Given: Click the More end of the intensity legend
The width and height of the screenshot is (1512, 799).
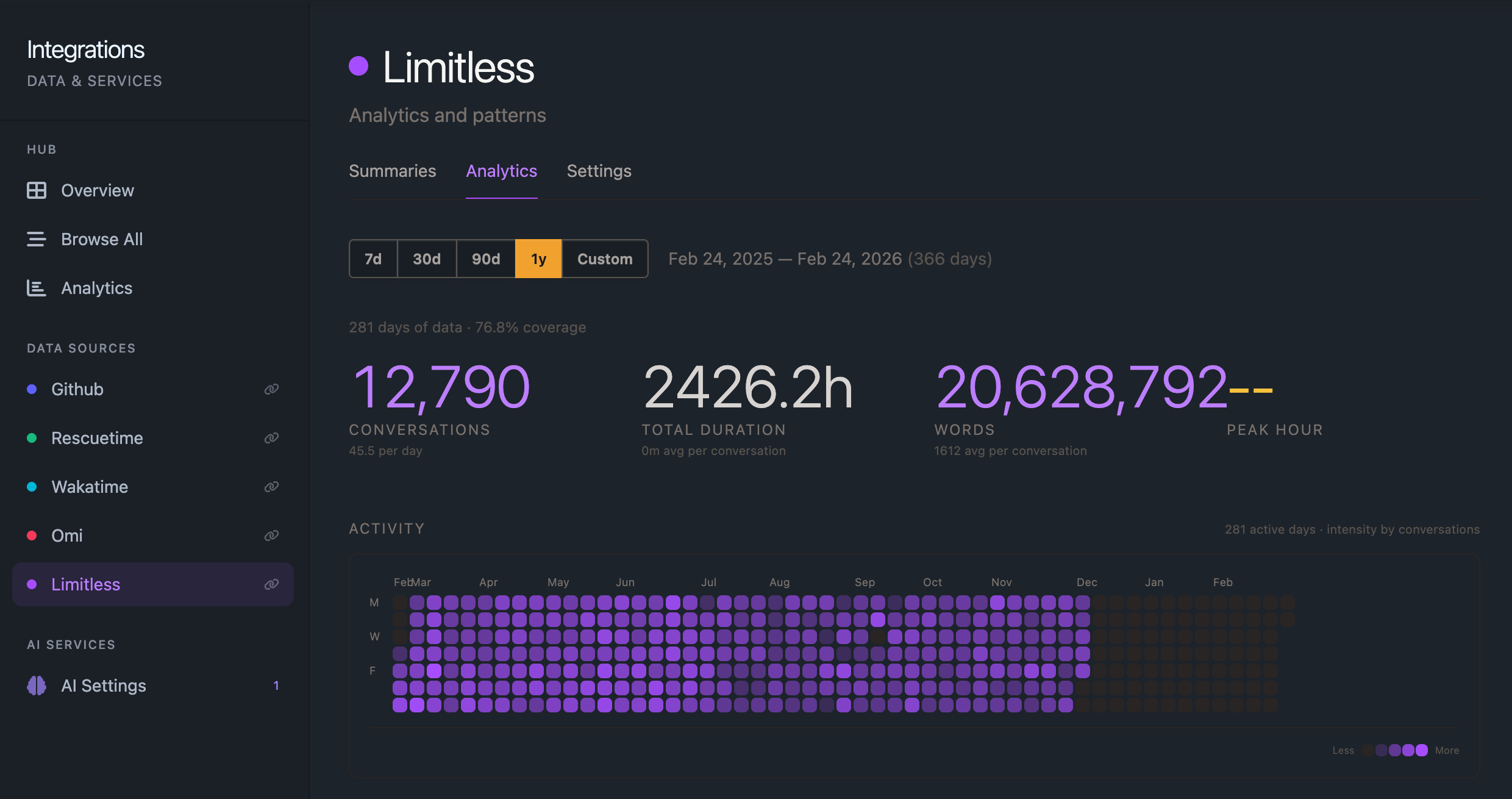Looking at the screenshot, I should [x=1447, y=750].
